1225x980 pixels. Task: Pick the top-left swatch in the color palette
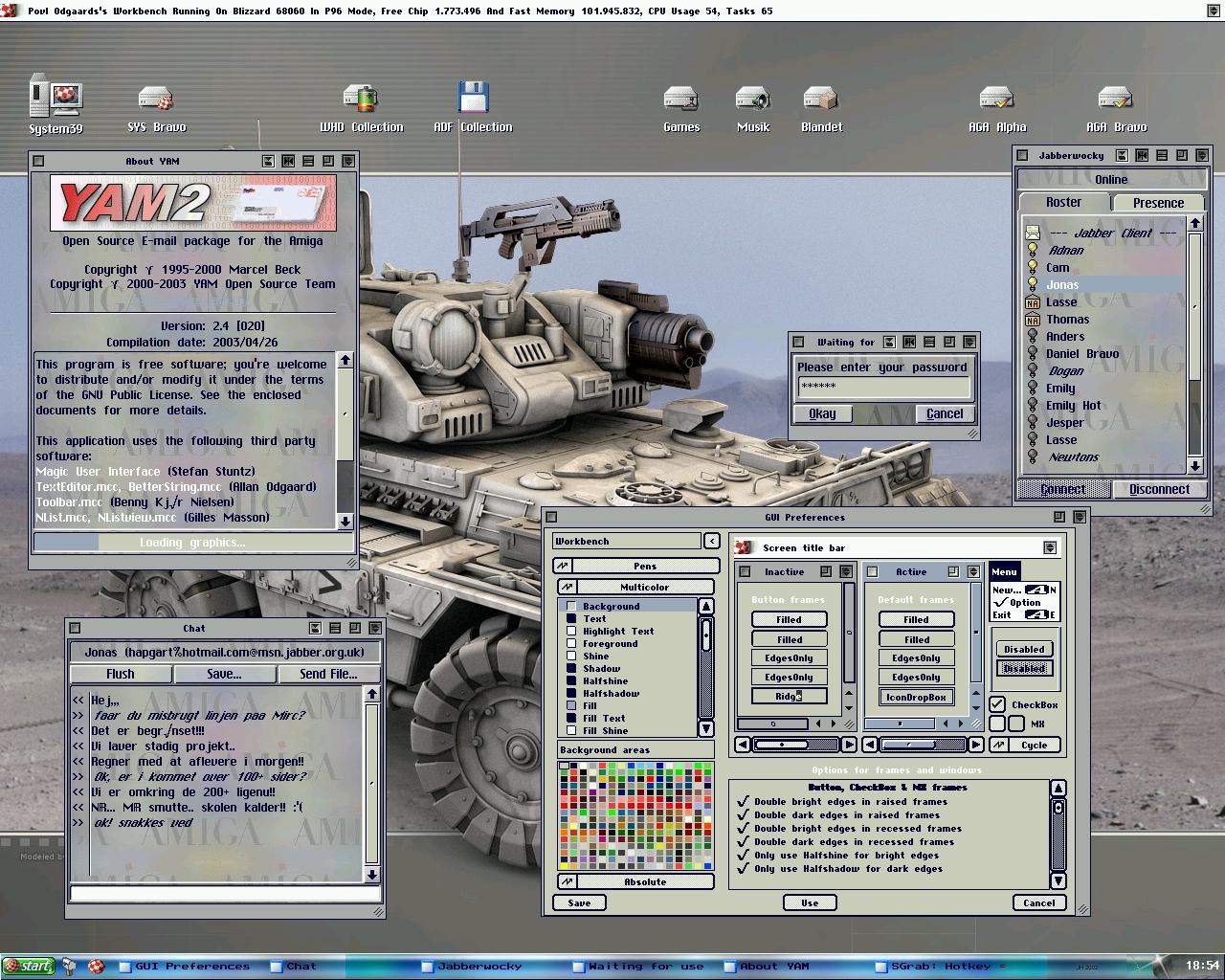point(565,768)
